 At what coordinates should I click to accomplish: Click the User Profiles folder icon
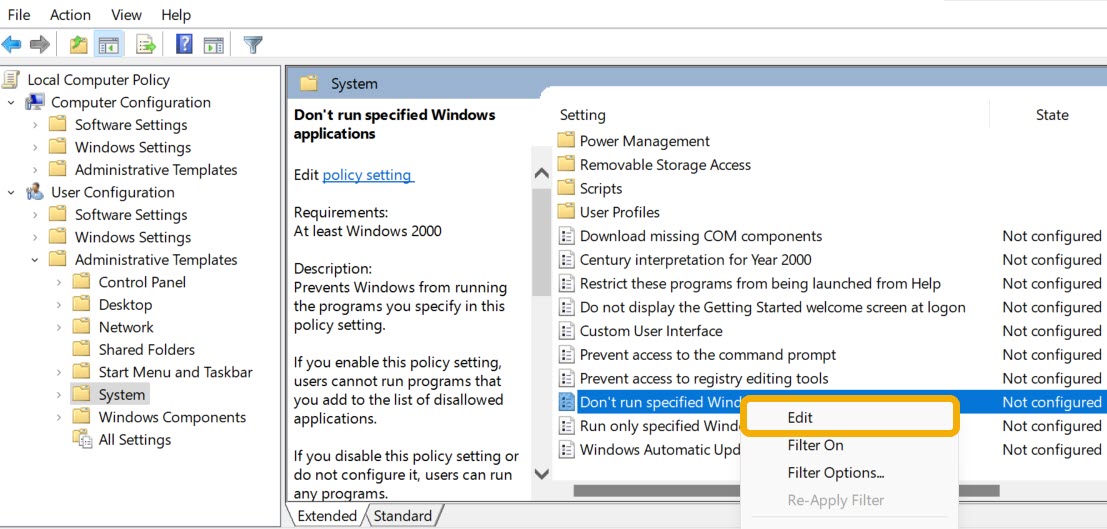566,212
